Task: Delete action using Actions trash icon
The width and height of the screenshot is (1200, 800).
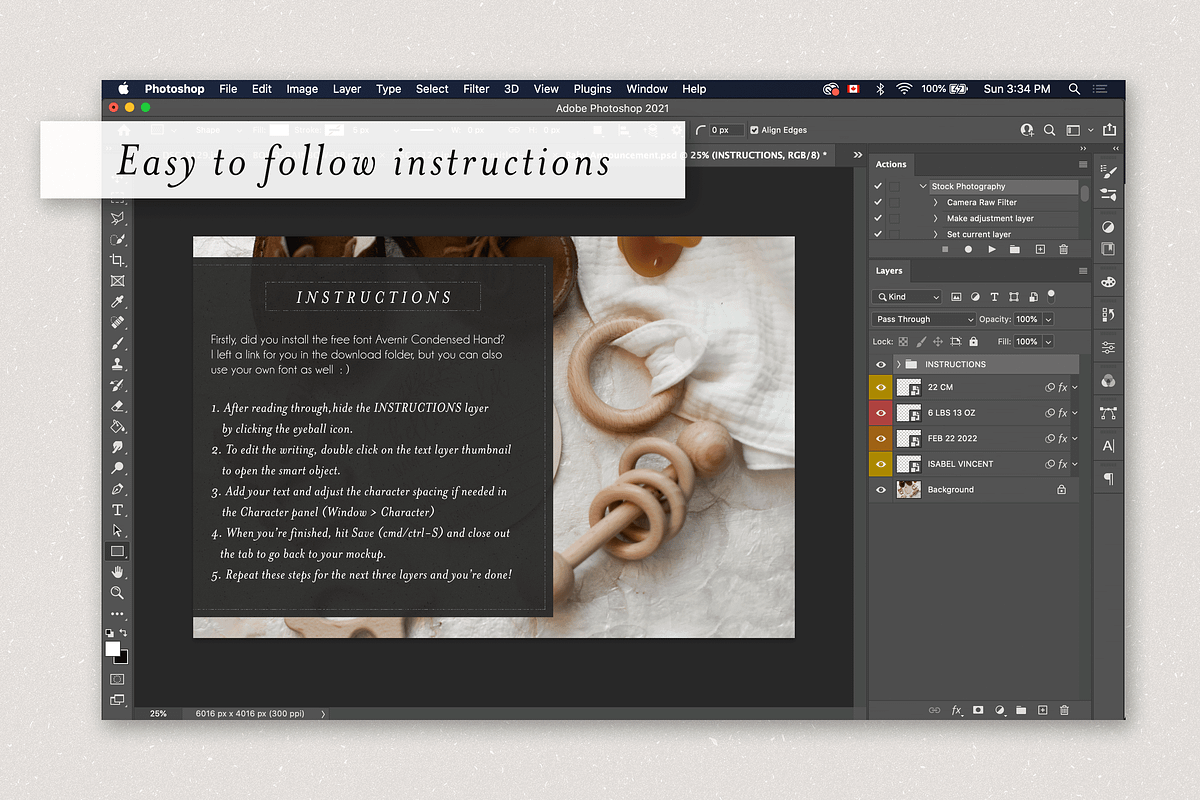Action: pyautogui.click(x=1063, y=249)
